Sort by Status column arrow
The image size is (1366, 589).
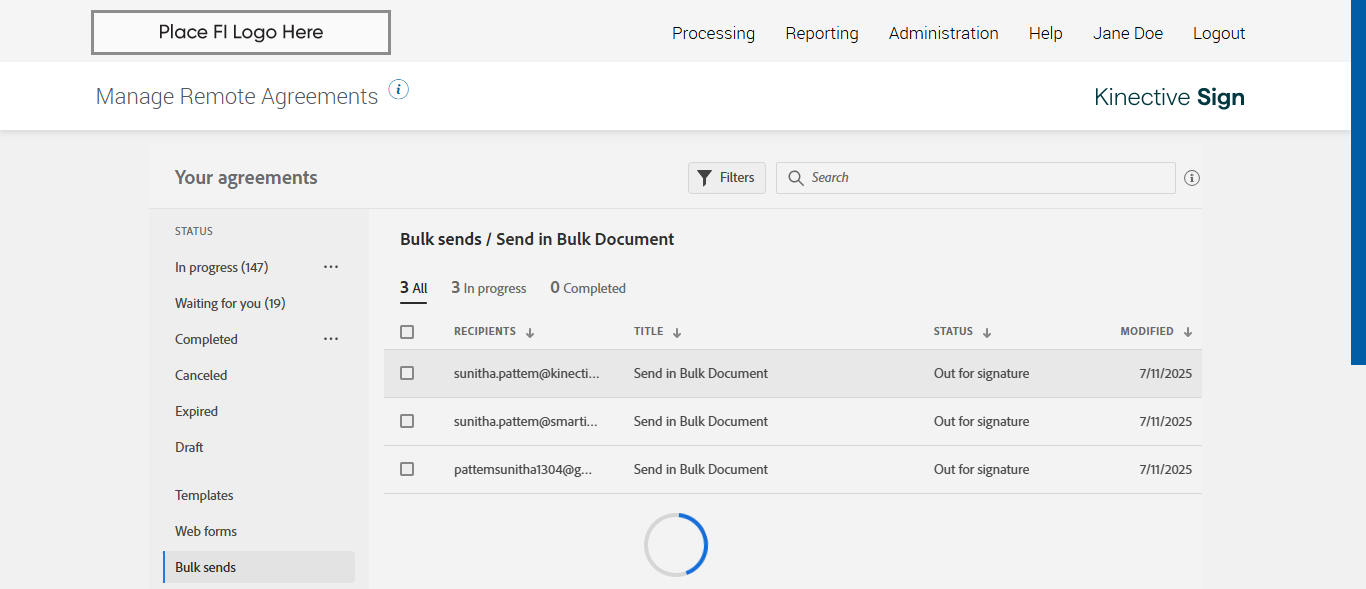987,333
